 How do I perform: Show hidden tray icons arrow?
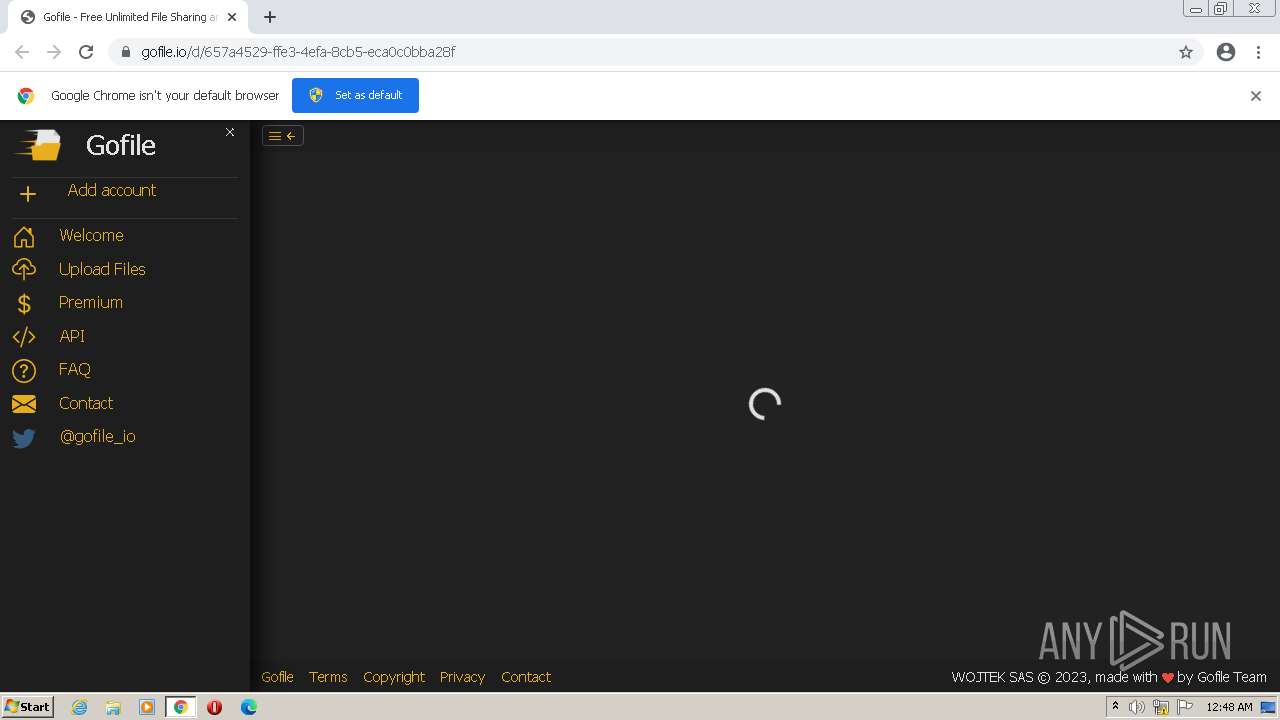coord(1115,707)
